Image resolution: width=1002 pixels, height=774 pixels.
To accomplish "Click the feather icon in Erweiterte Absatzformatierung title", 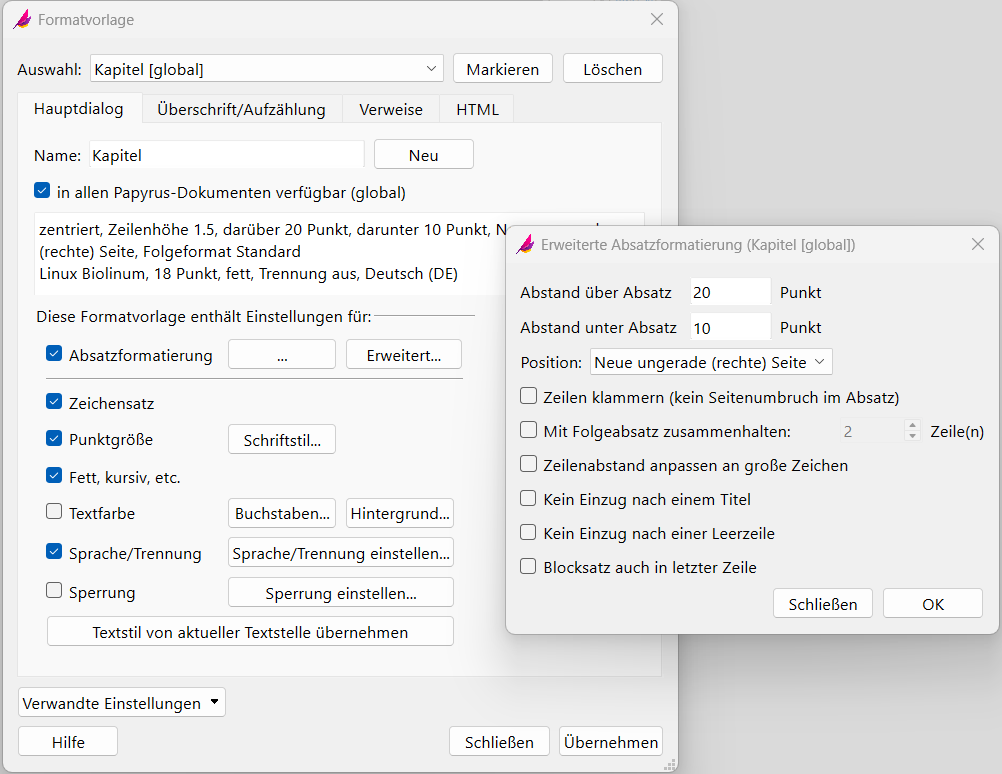I will 525,244.
